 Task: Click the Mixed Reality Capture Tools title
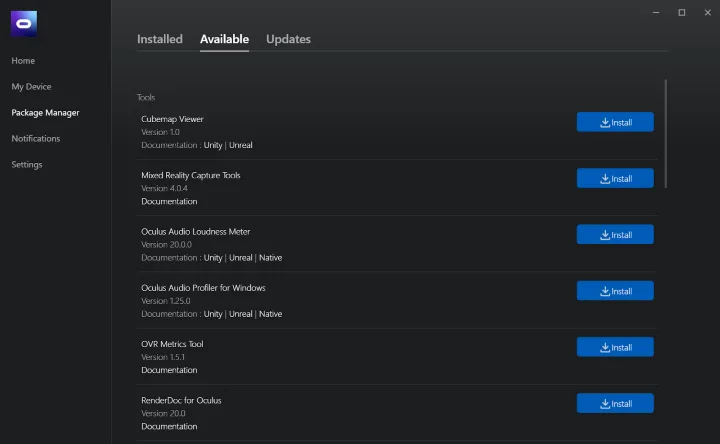pyautogui.click(x=191, y=175)
